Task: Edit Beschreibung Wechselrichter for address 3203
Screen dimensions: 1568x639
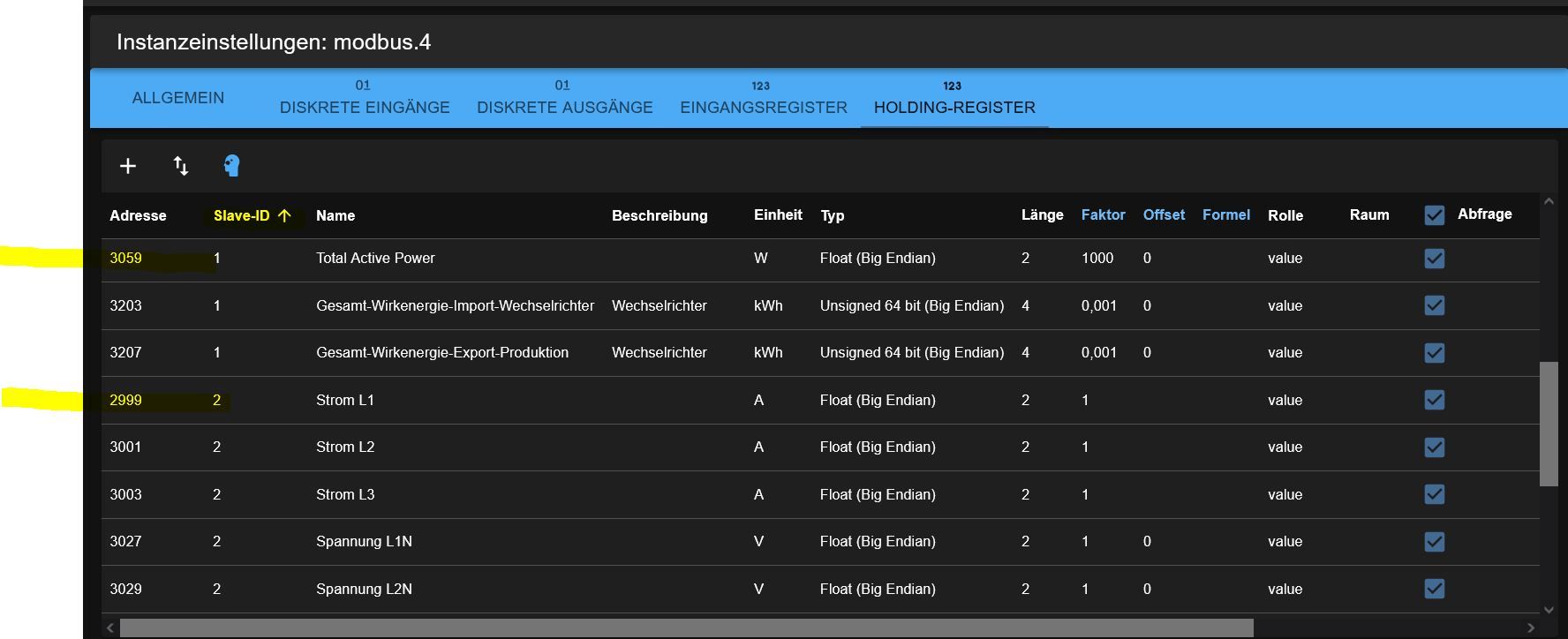Action: [x=660, y=305]
